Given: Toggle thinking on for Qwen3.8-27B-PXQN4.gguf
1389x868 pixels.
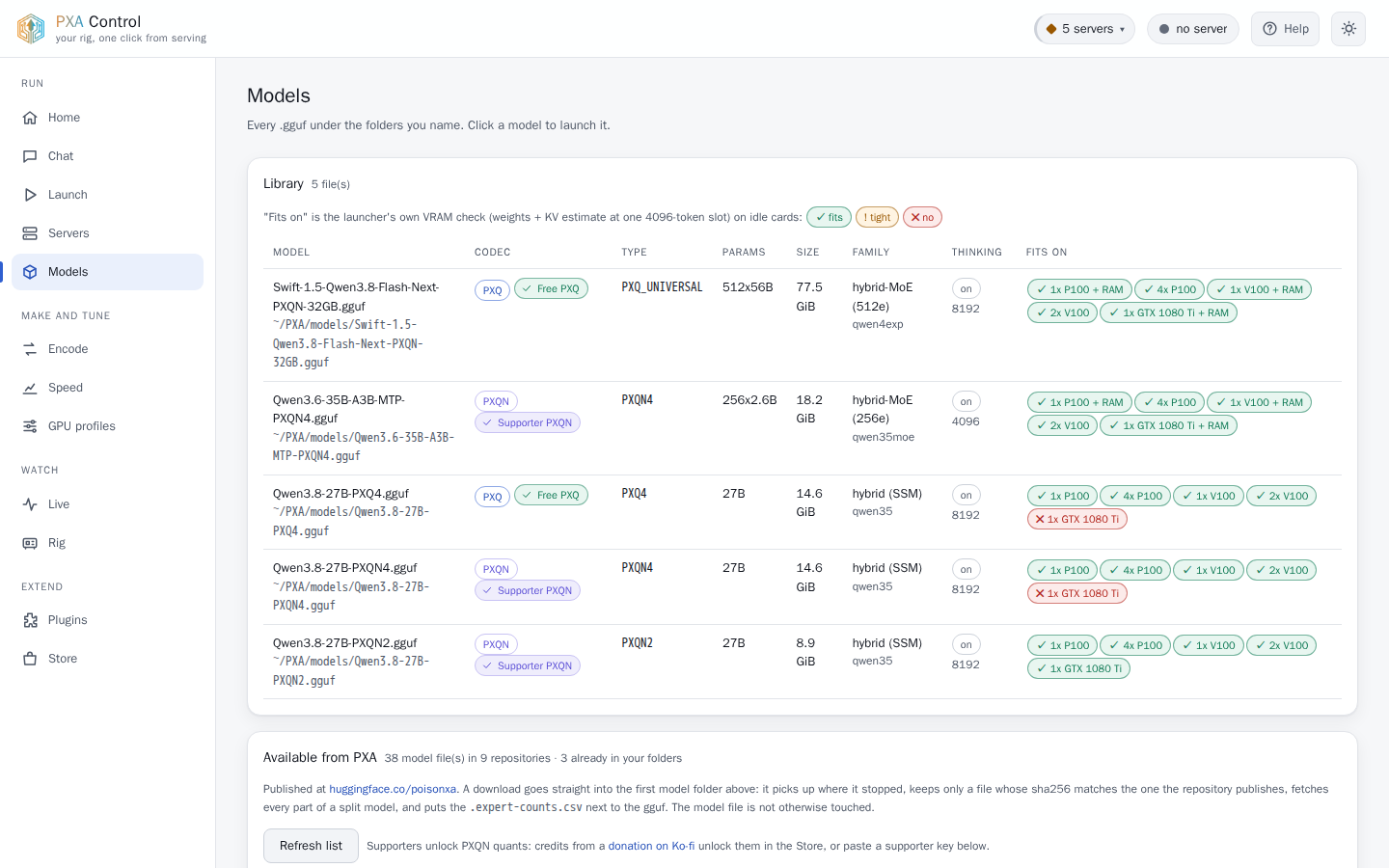Looking at the screenshot, I should pyautogui.click(x=966, y=570).
